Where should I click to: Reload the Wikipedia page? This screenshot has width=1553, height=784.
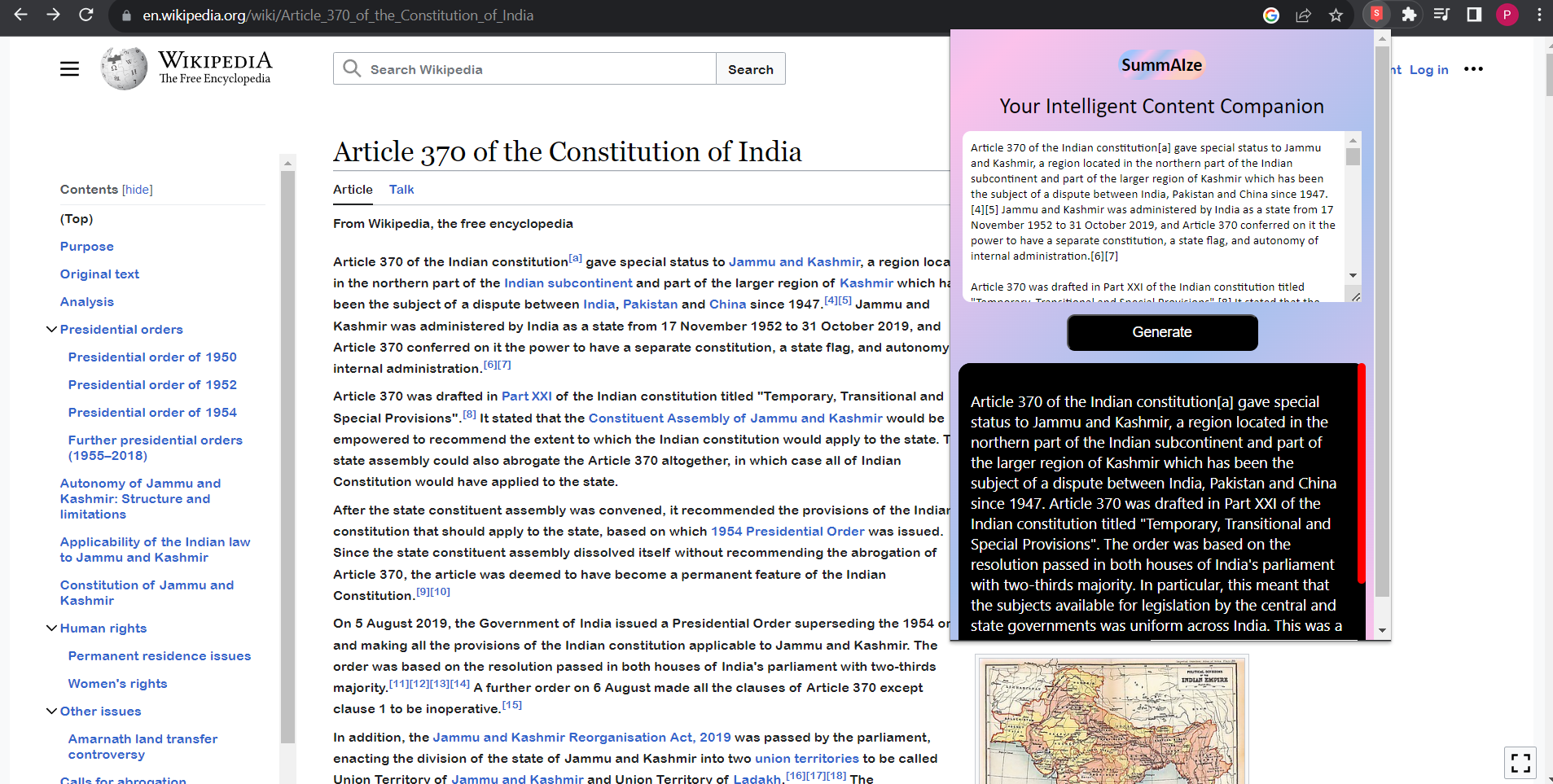86,15
